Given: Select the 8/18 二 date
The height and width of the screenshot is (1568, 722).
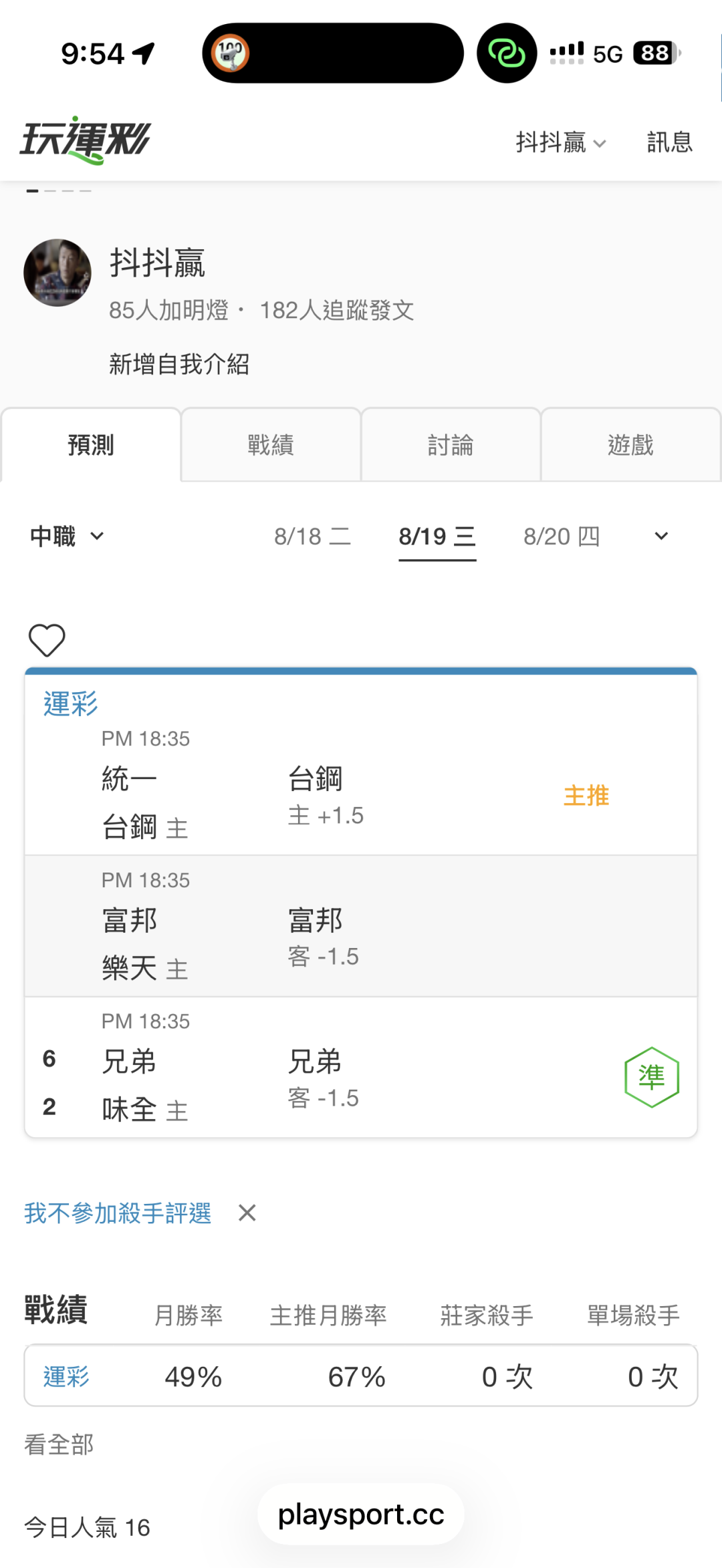Looking at the screenshot, I should click(x=312, y=536).
